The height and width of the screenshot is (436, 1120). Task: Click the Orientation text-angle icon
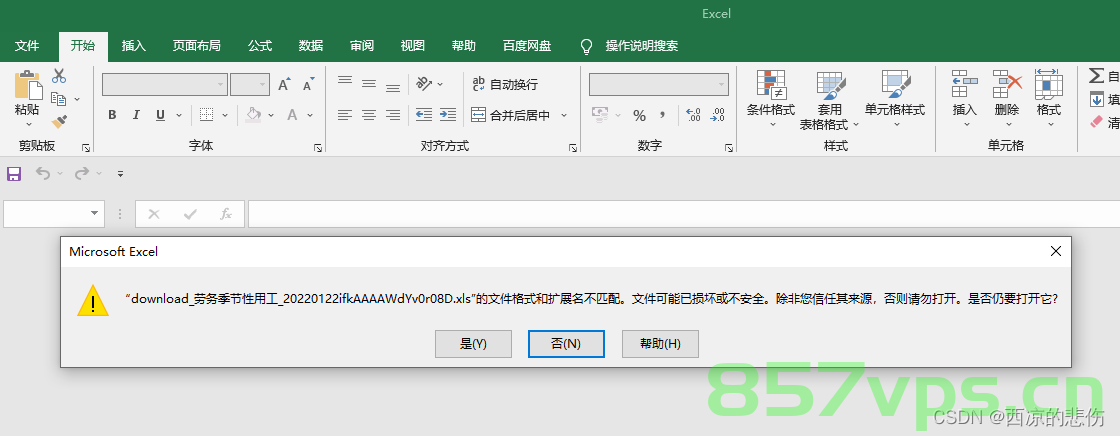(425, 84)
